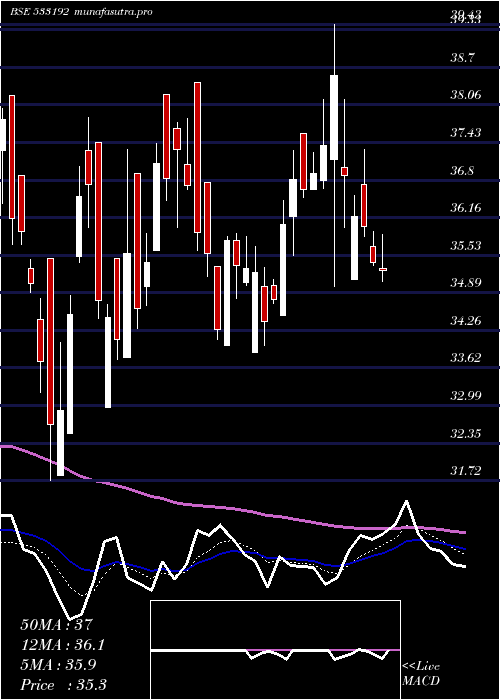Select the 34.89 price axis label
Viewport: 500px width, 700px height.
coord(466,283)
